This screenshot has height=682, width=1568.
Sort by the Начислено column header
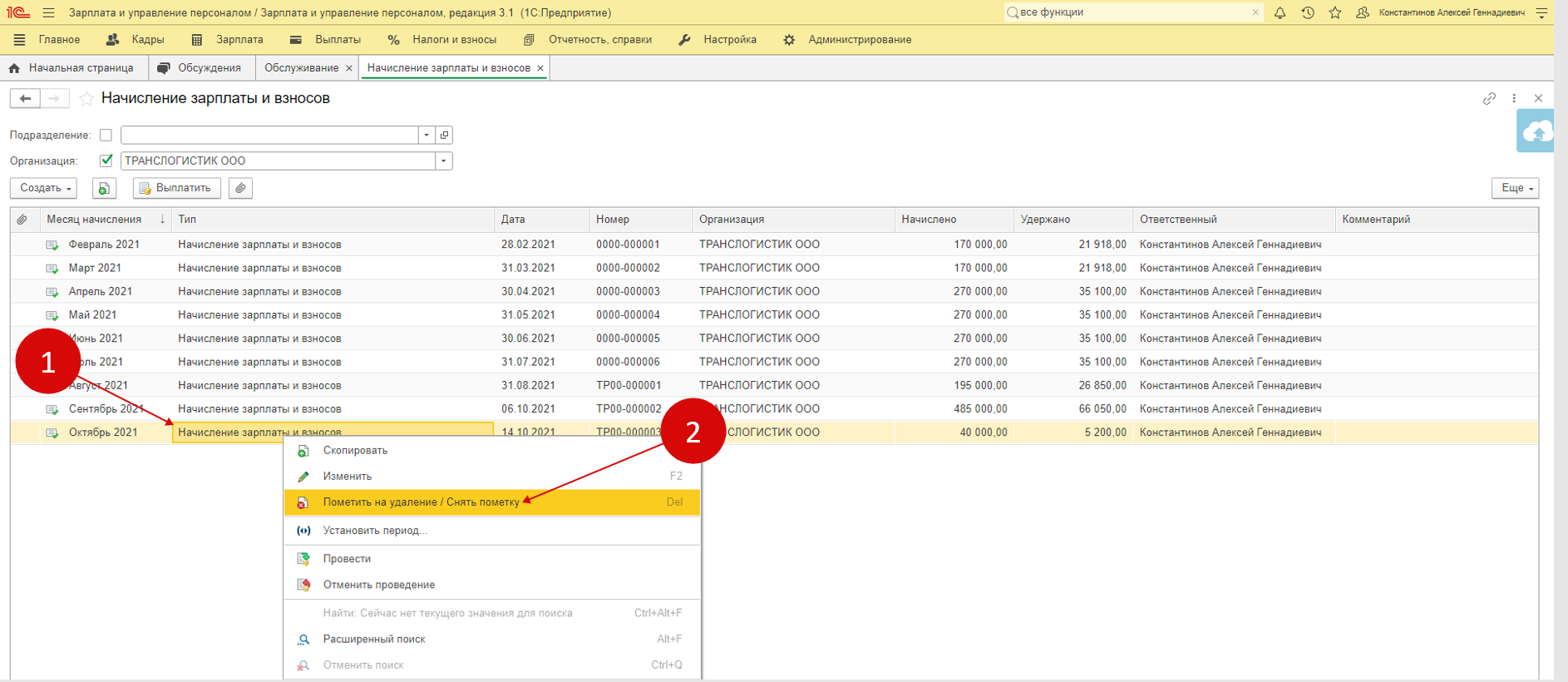954,220
